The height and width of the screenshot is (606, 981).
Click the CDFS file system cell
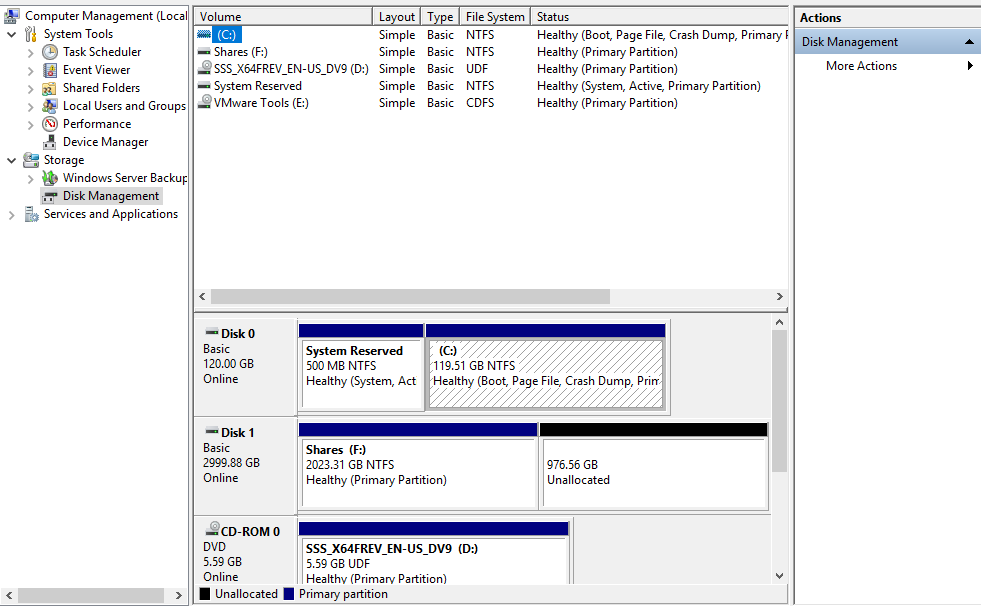pos(480,103)
